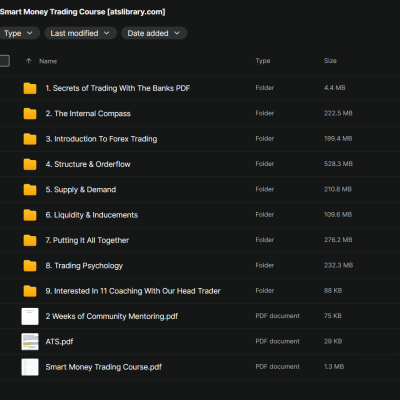400x400 pixels.
Task: Click the '222.5 MB' size value
Action: 338,113
